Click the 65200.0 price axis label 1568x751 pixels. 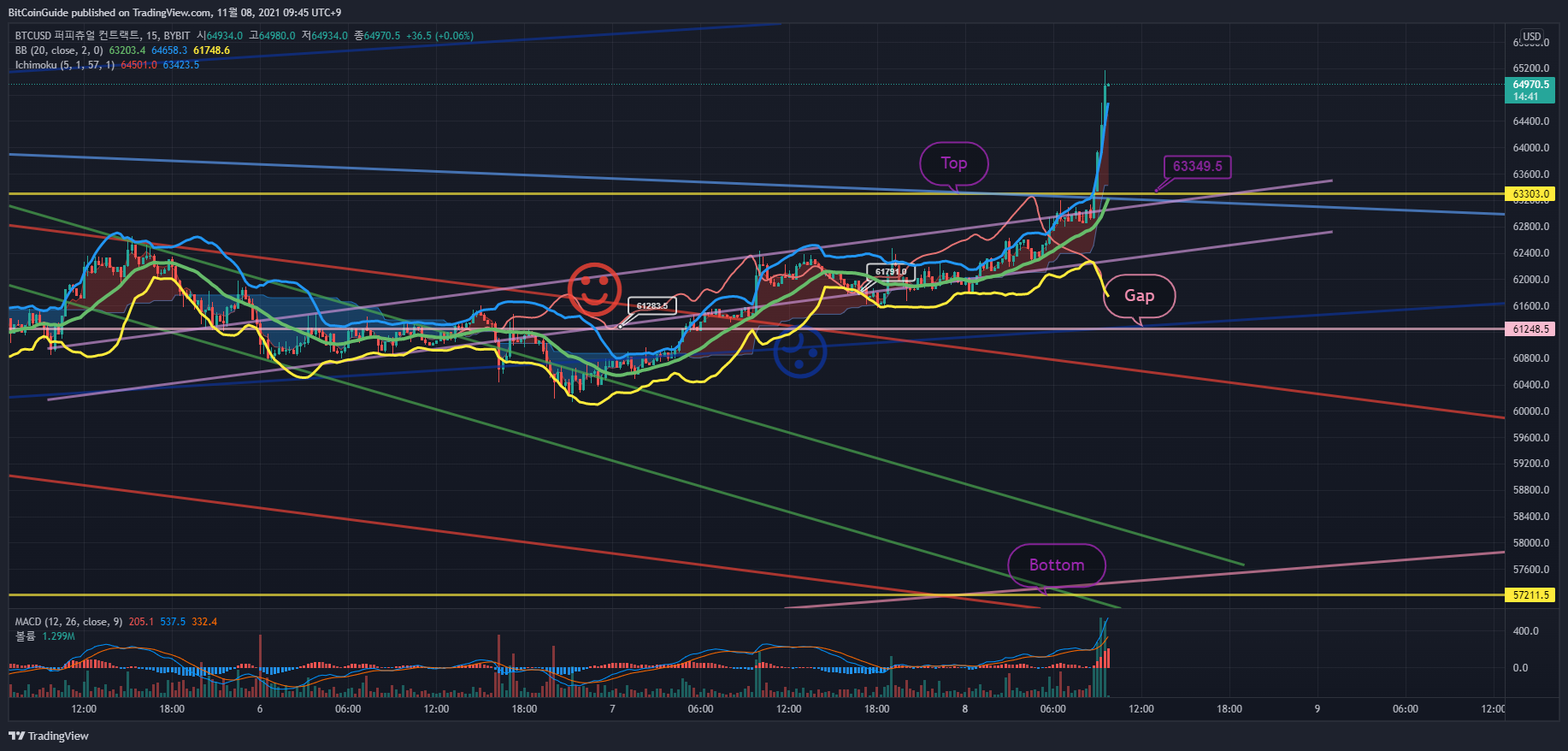click(1531, 68)
